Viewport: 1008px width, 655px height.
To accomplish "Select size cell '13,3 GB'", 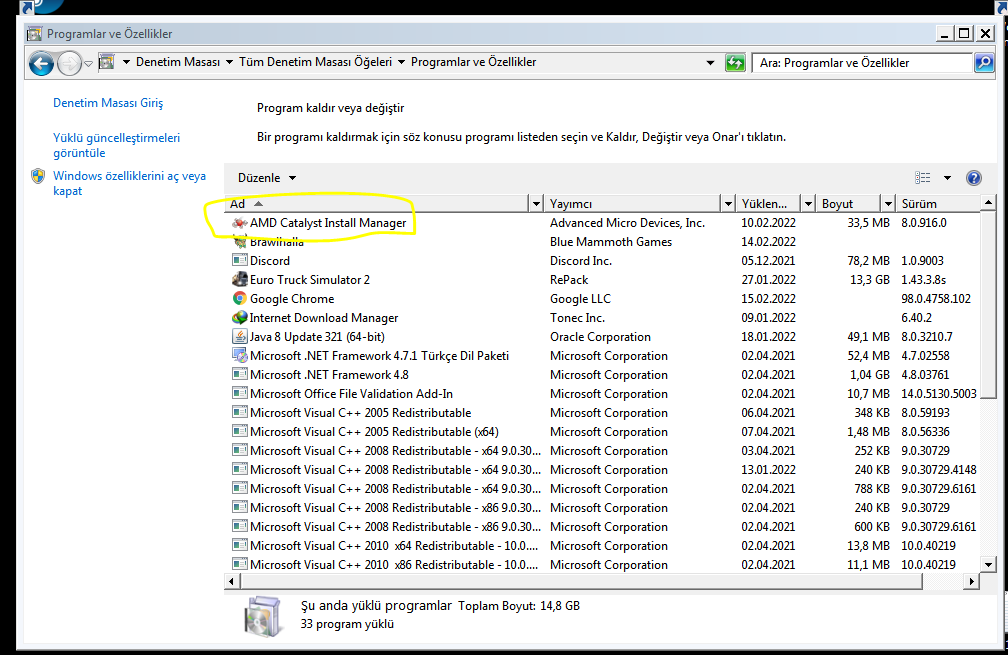I will (x=870, y=280).
